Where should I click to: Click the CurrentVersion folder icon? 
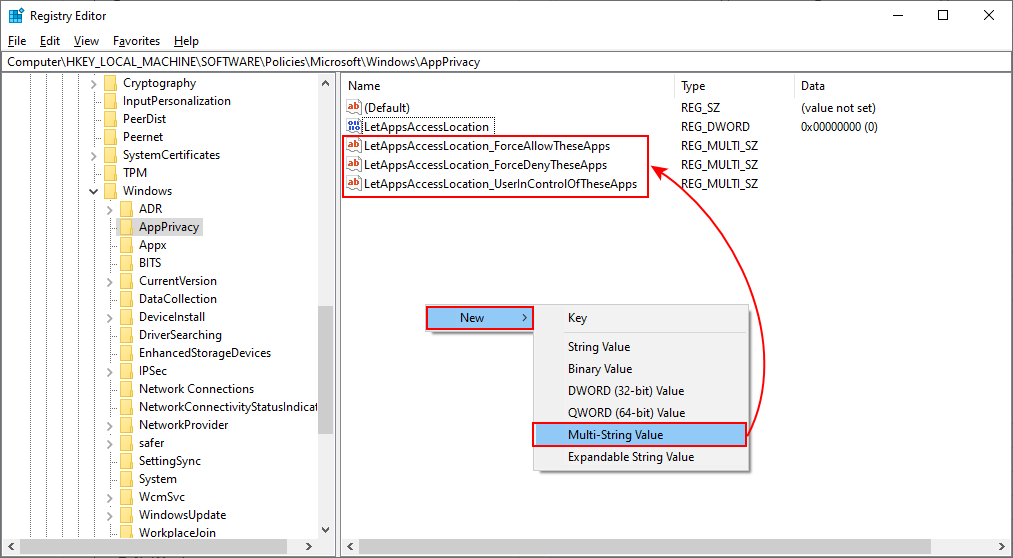coord(127,281)
